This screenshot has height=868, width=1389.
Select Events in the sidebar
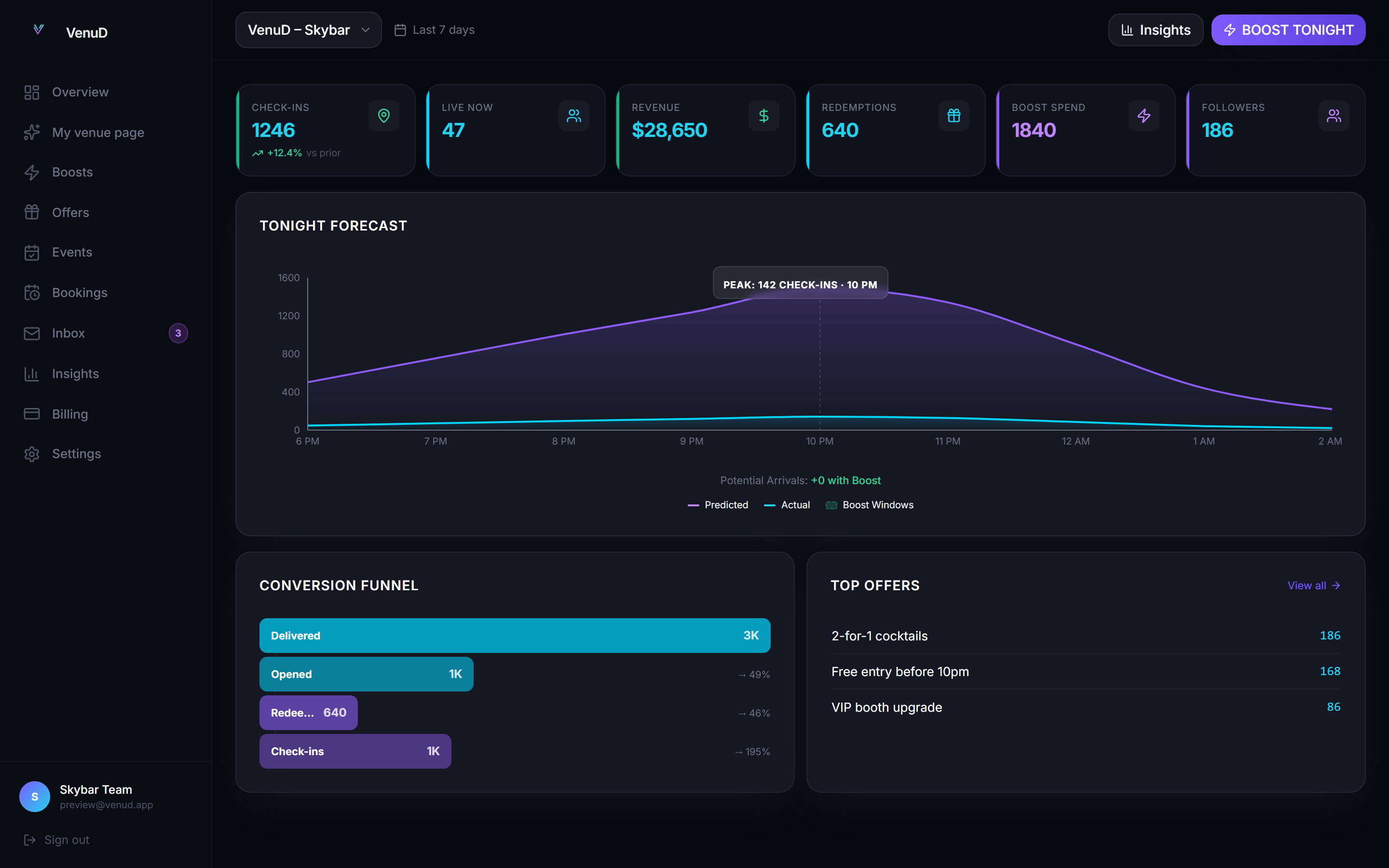coord(106,253)
